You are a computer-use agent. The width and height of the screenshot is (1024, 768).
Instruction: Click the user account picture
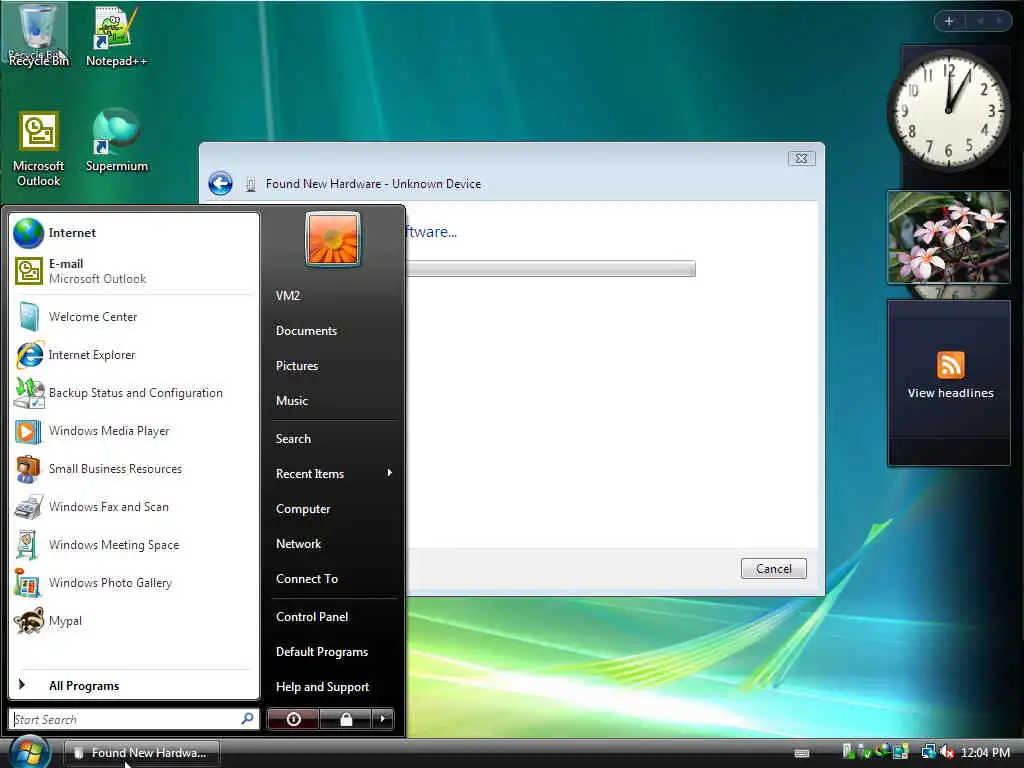click(332, 239)
